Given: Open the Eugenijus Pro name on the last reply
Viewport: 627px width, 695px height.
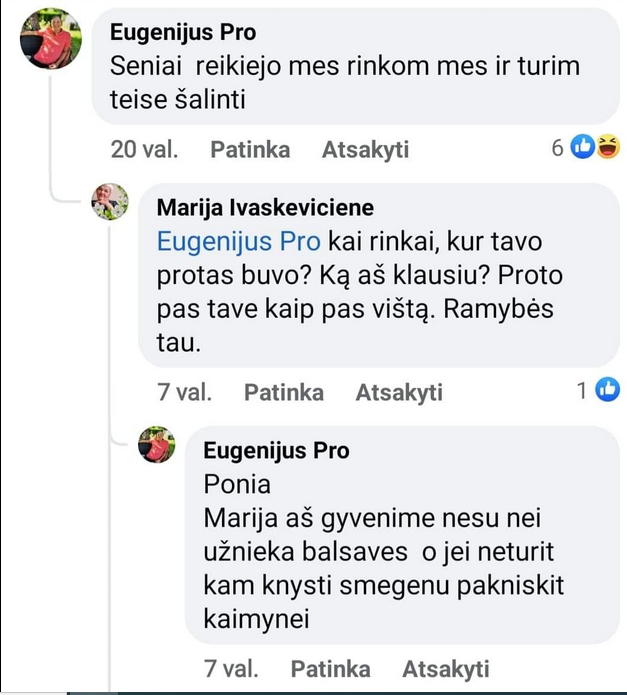Looking at the screenshot, I should pyautogui.click(x=276, y=451).
